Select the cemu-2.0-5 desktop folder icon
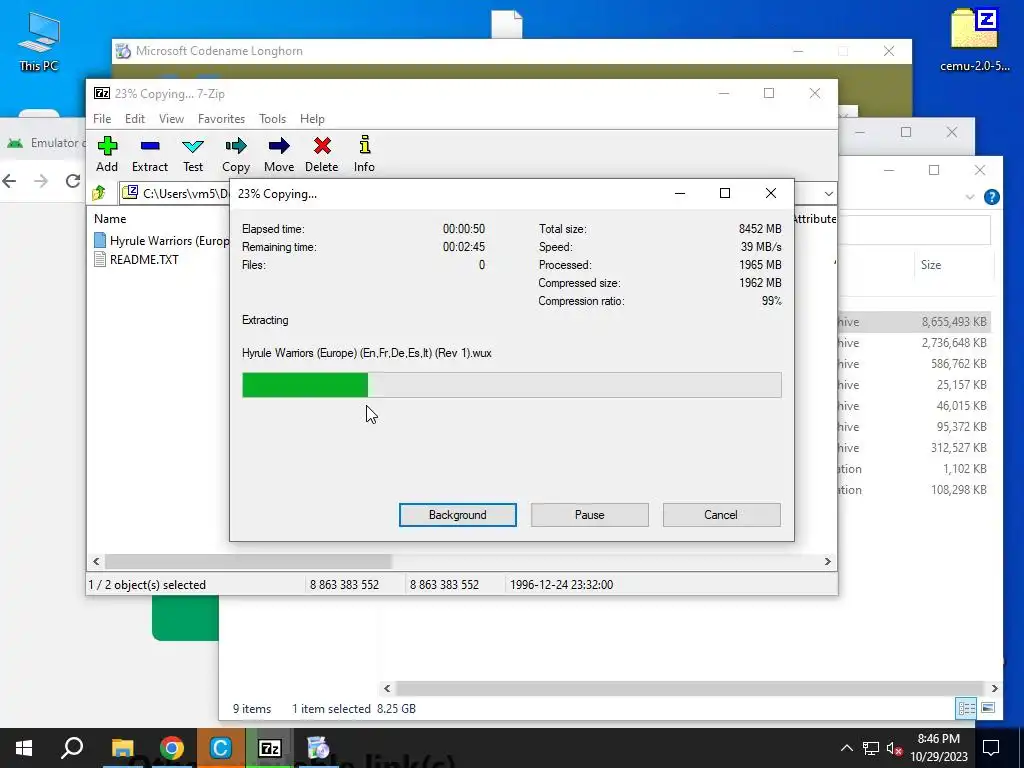Screen dimensions: 1024x768 (974, 39)
